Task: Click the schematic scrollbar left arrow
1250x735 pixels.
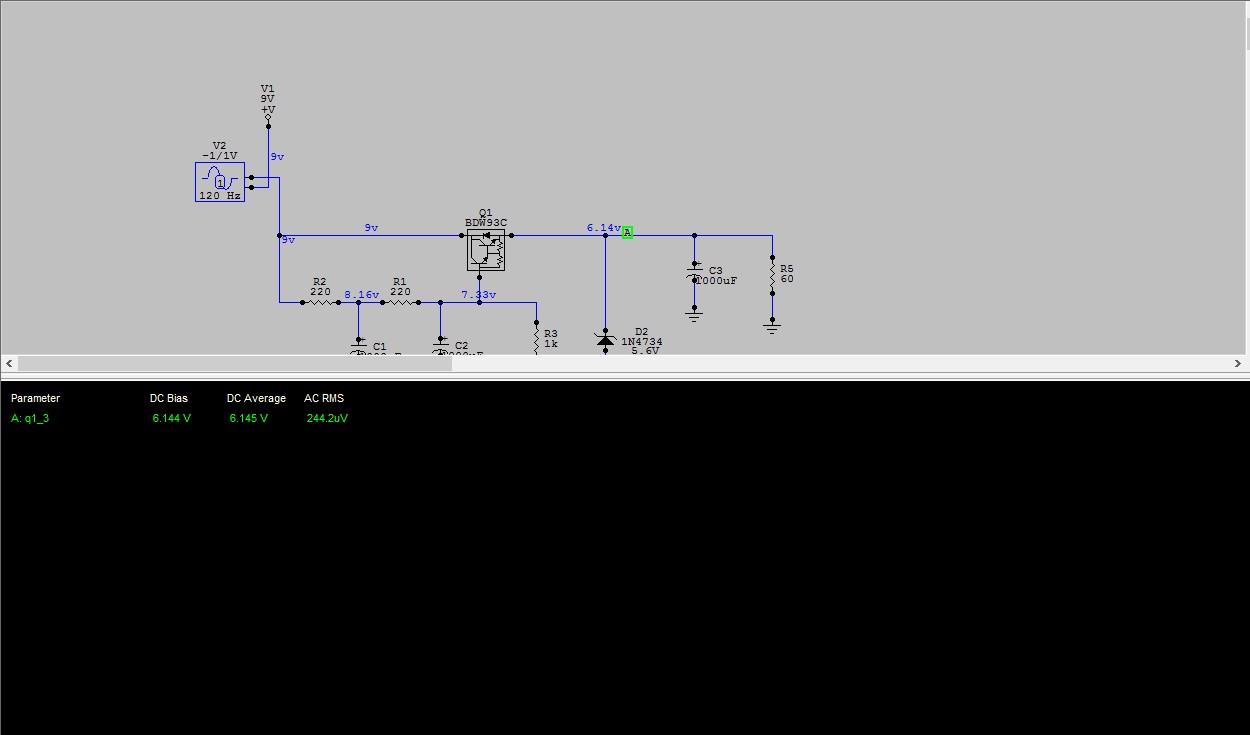Action: (9, 364)
